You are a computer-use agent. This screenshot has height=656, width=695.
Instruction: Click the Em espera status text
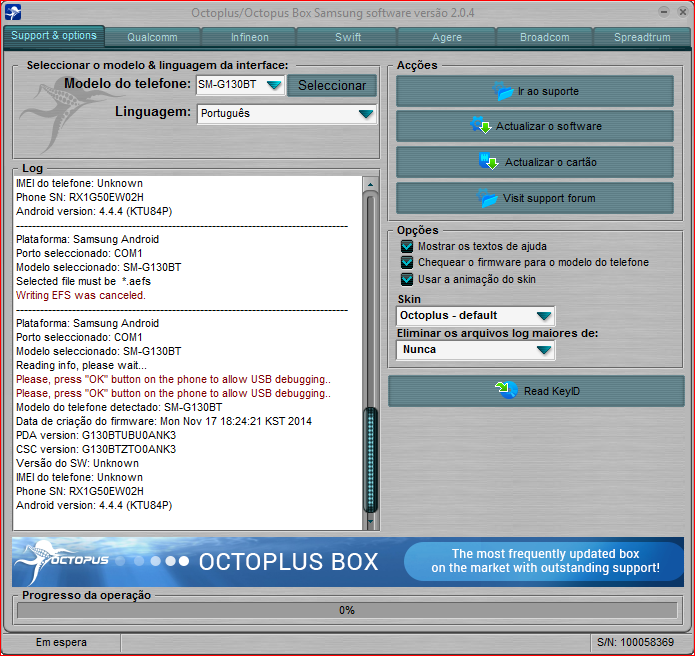point(61,642)
